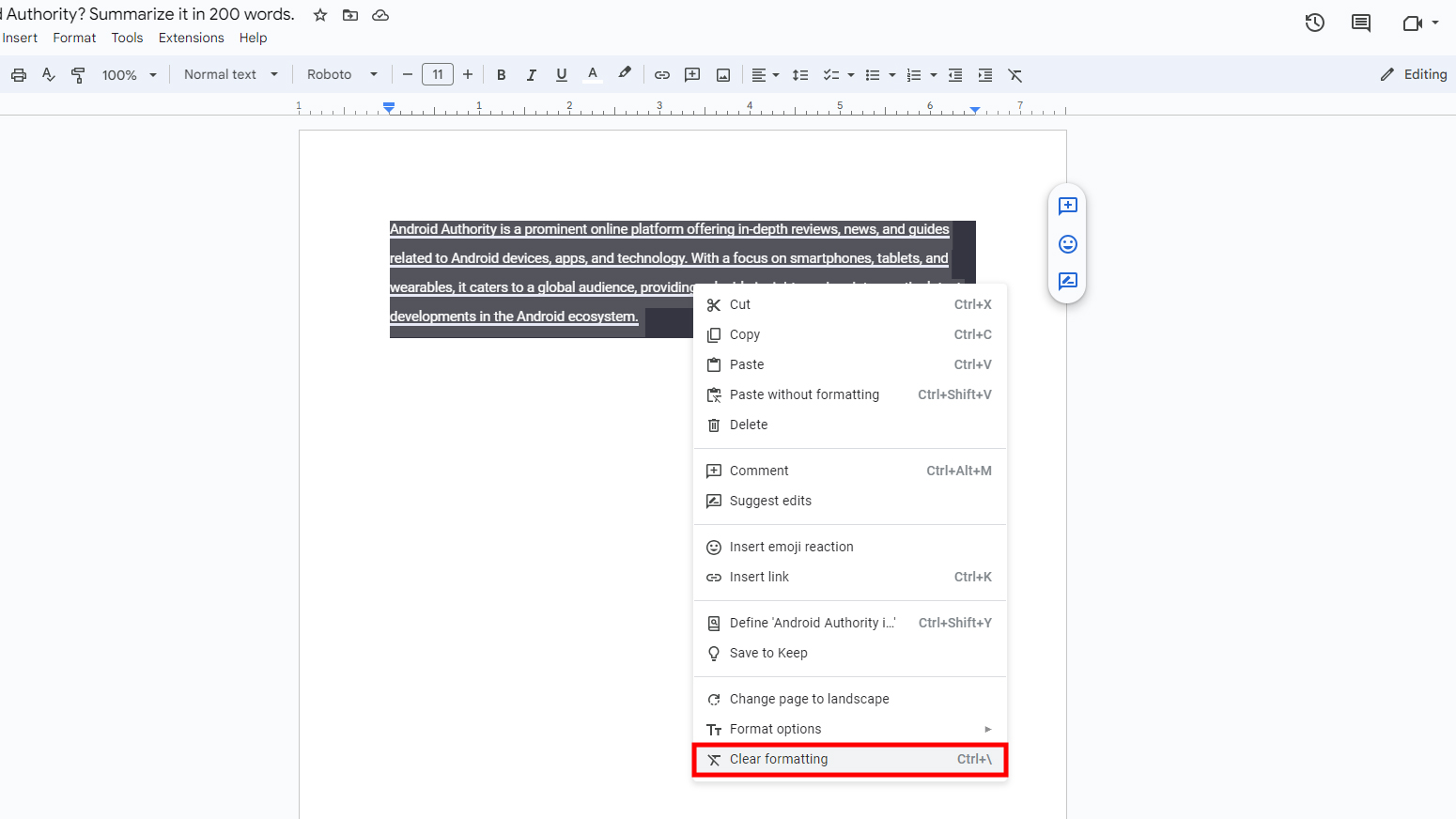Click the Editing mode button
This screenshot has height=819, width=1456.
point(1414,74)
